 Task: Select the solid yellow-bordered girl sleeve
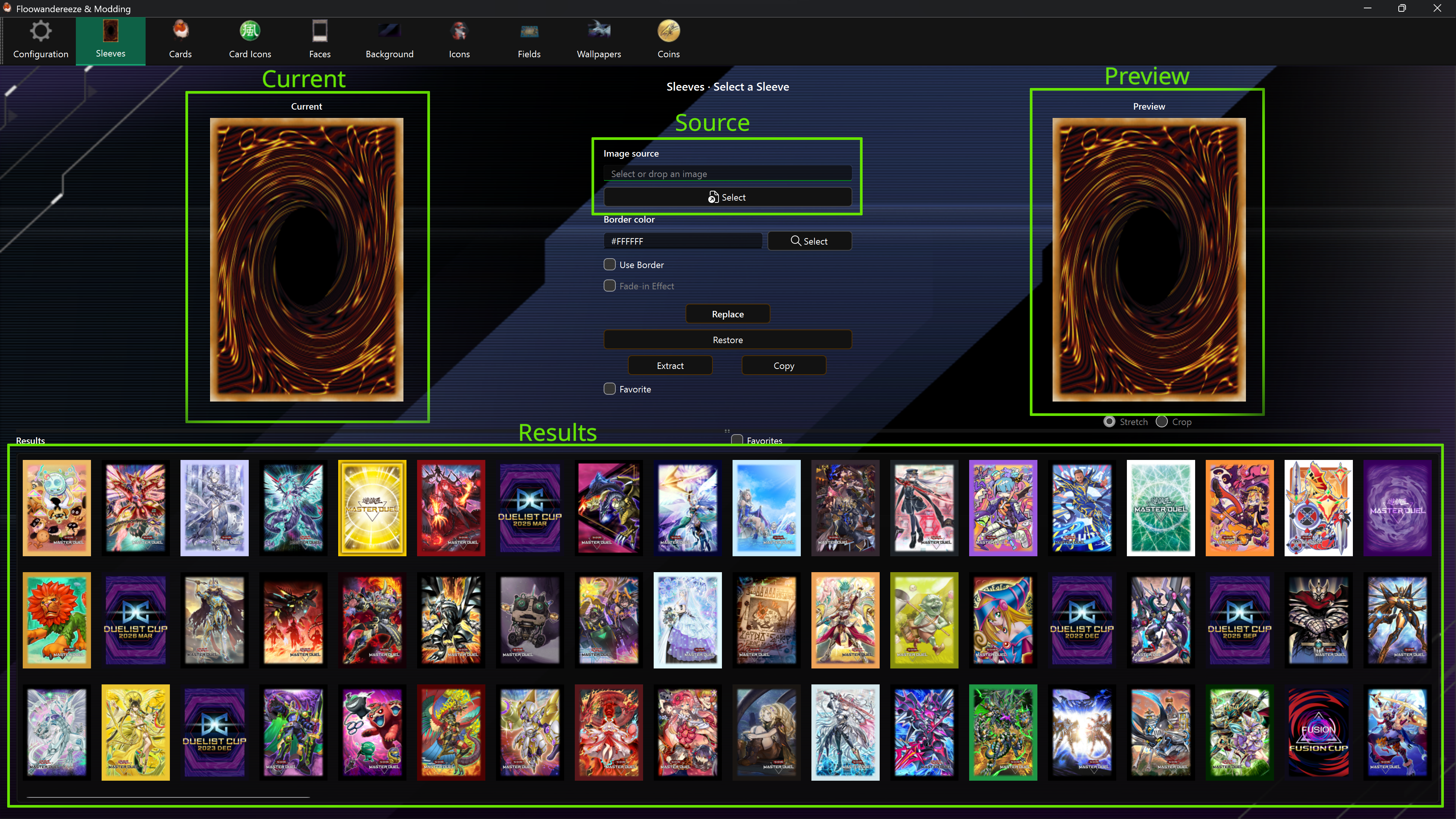pyautogui.click(x=136, y=733)
